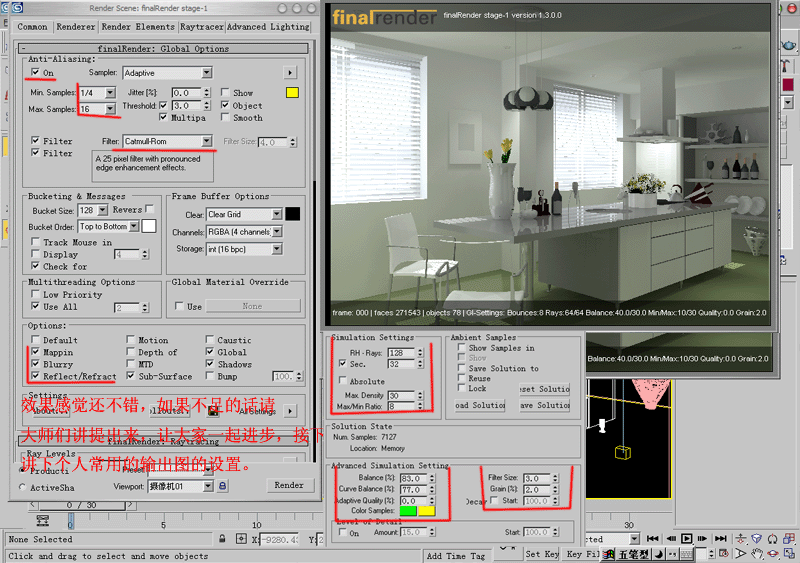Switch to the Common tab
The width and height of the screenshot is (800, 563).
coord(32,27)
